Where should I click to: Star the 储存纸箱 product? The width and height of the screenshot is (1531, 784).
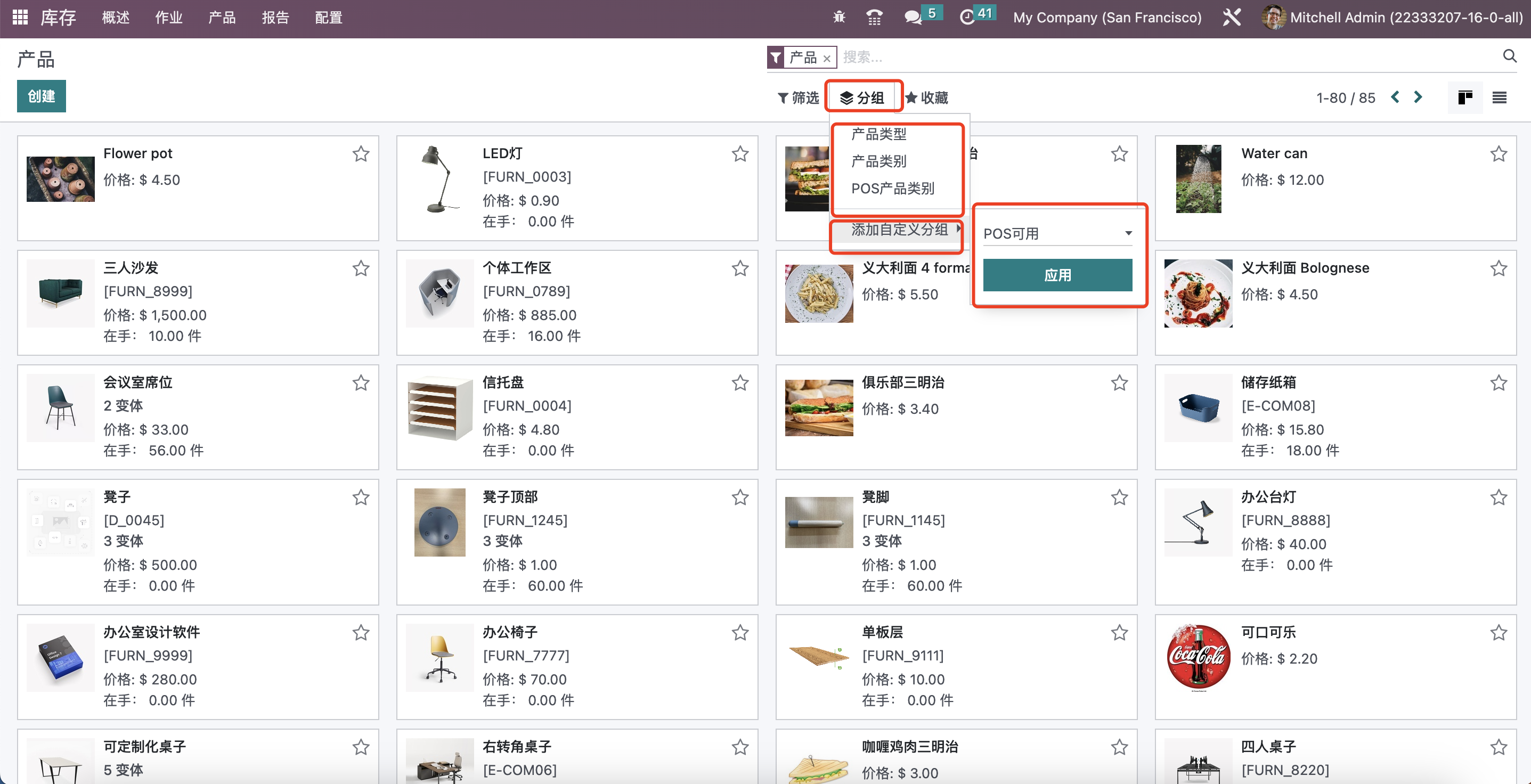coord(1499,383)
